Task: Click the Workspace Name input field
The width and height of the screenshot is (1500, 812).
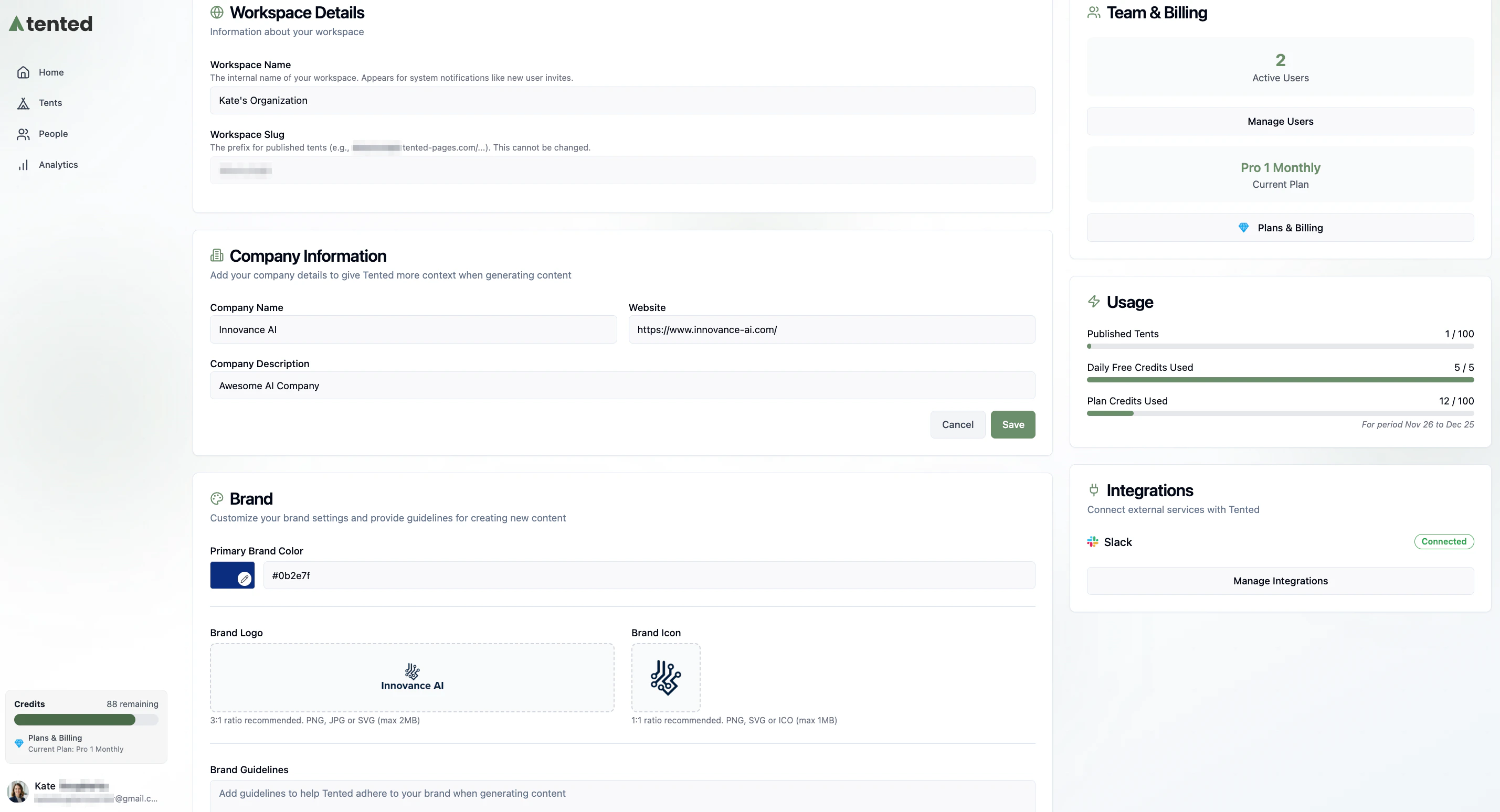Action: pos(622,100)
